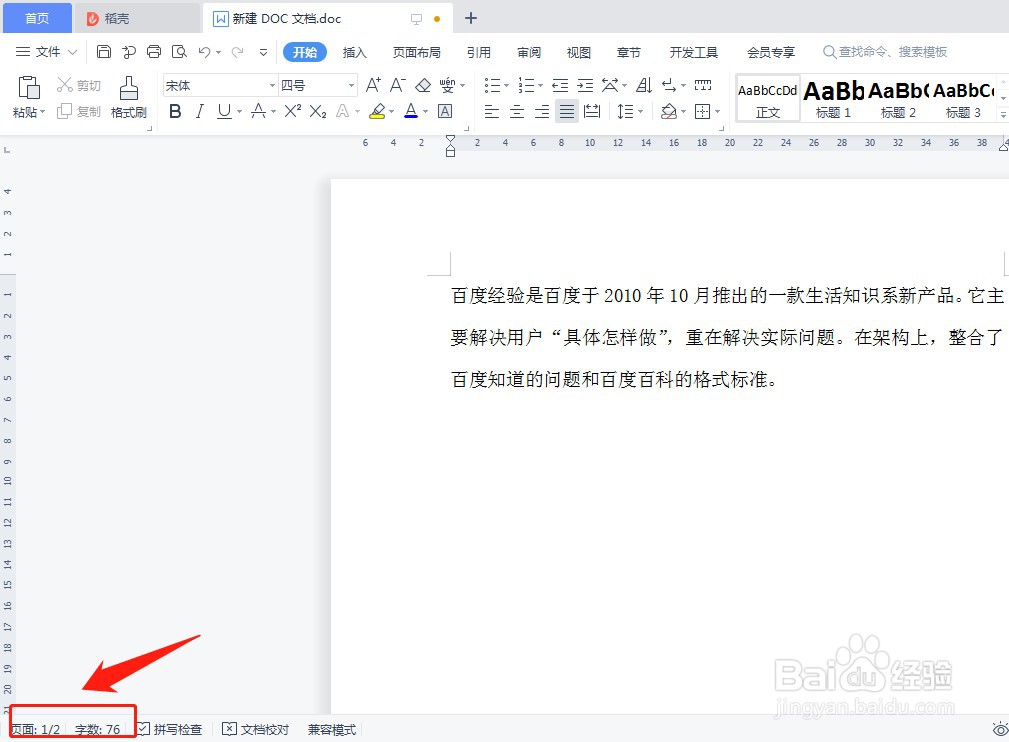This screenshot has height=742, width=1009.
Task: Open the 开发工具 tab
Action: pyautogui.click(x=694, y=52)
